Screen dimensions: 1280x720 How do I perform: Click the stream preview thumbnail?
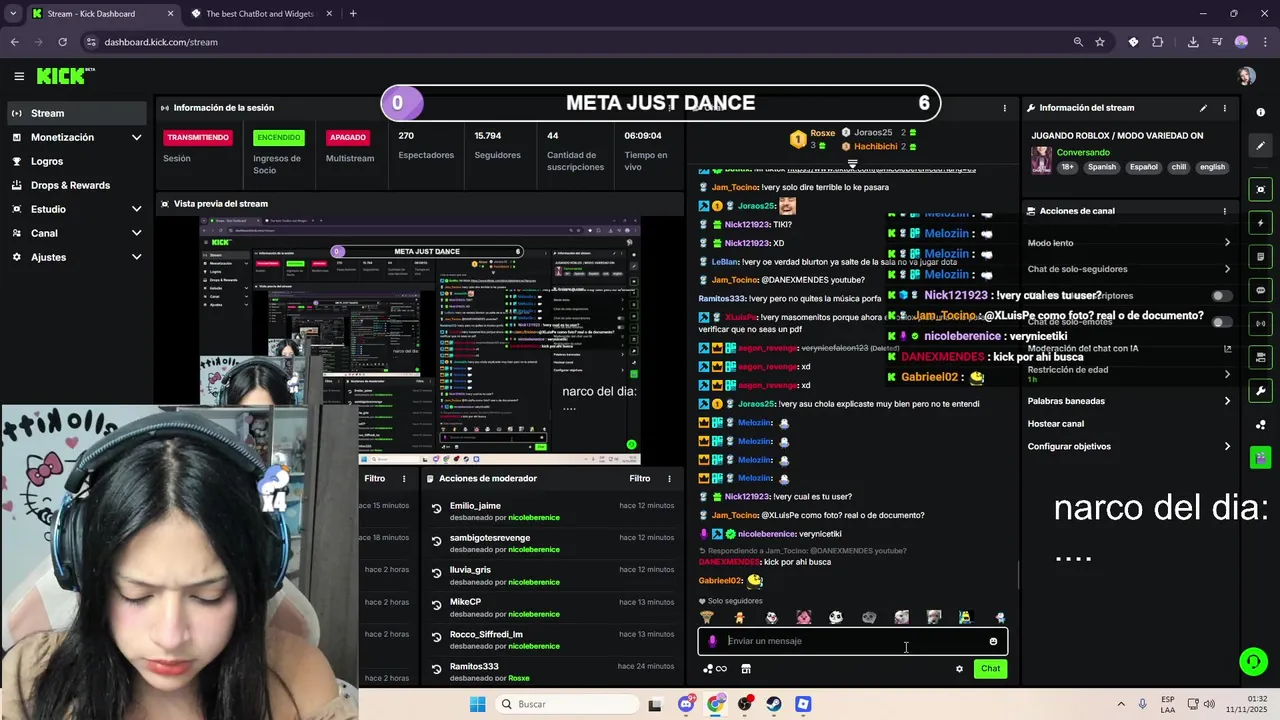tap(420, 340)
